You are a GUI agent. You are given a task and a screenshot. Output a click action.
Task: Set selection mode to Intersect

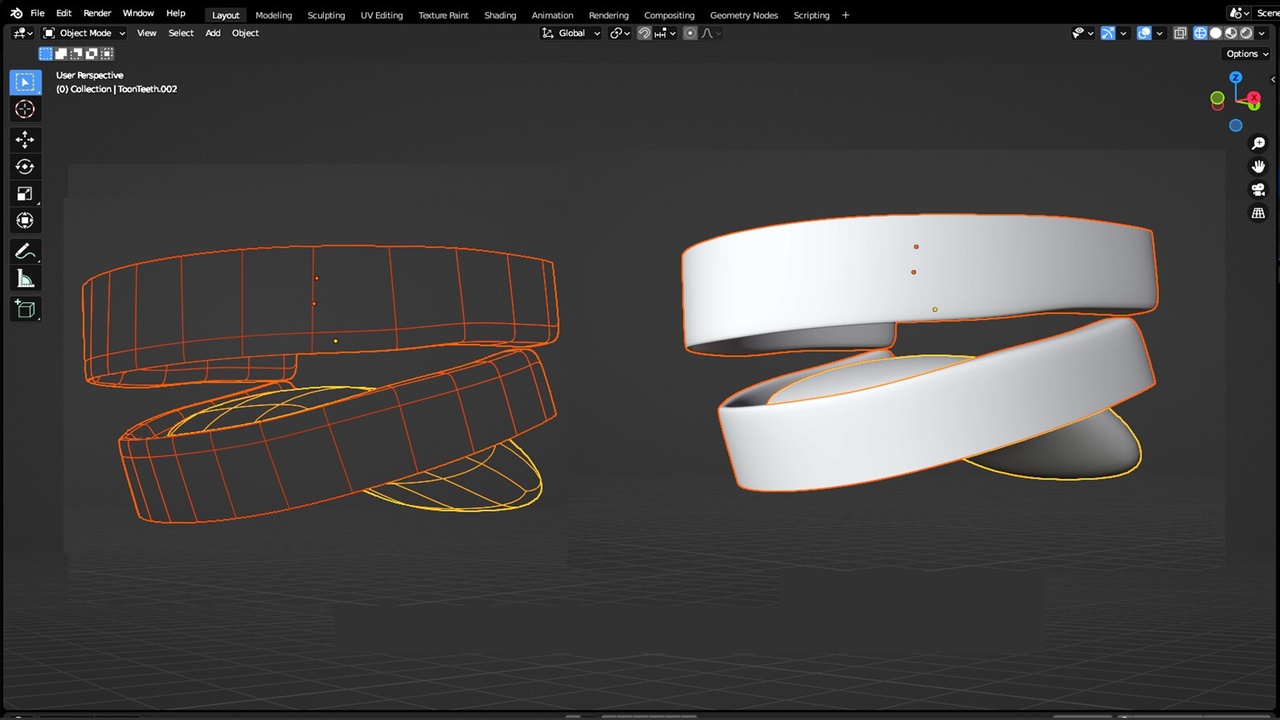point(107,53)
